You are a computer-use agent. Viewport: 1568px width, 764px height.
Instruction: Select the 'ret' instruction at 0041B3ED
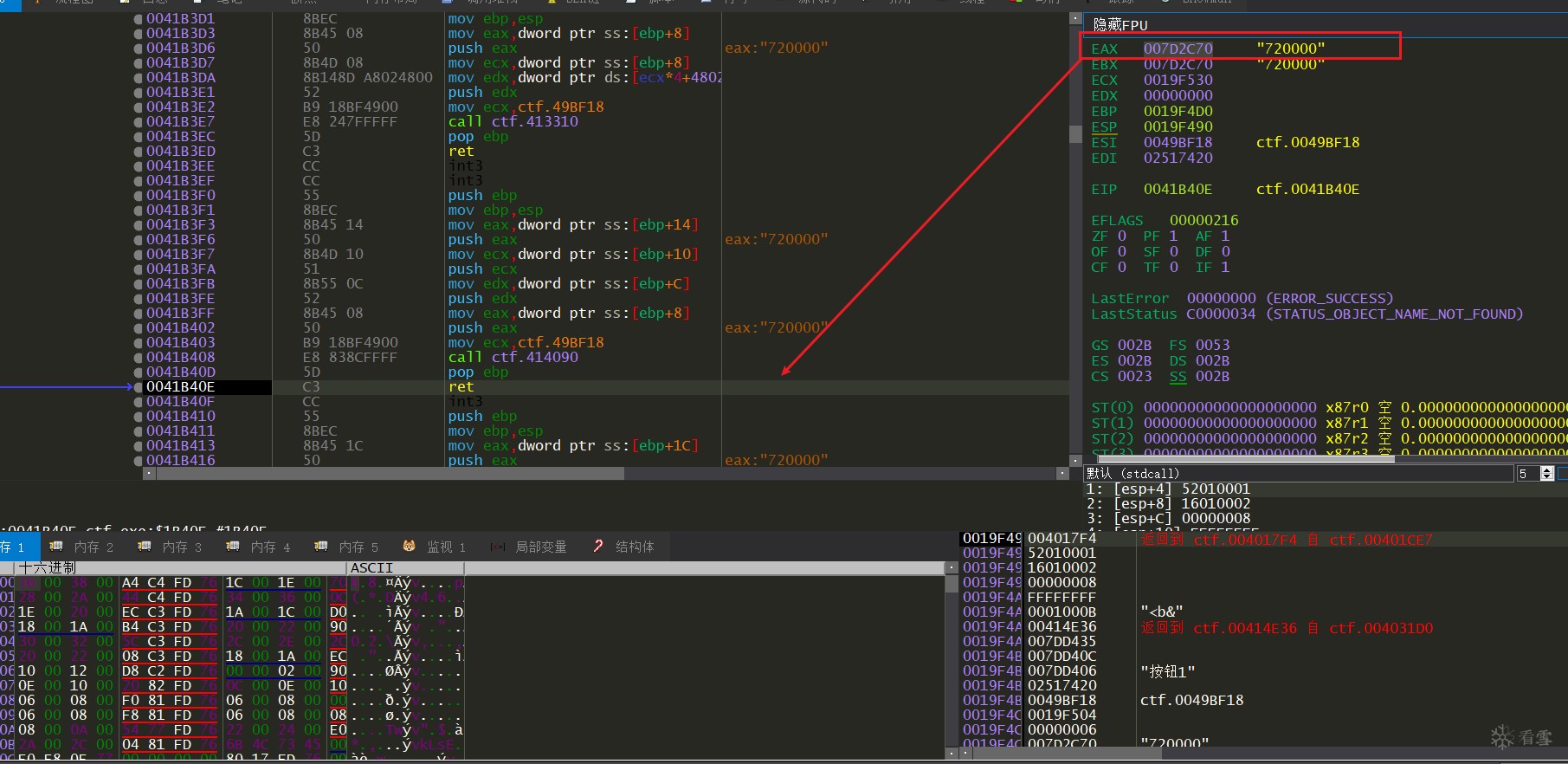[461, 151]
